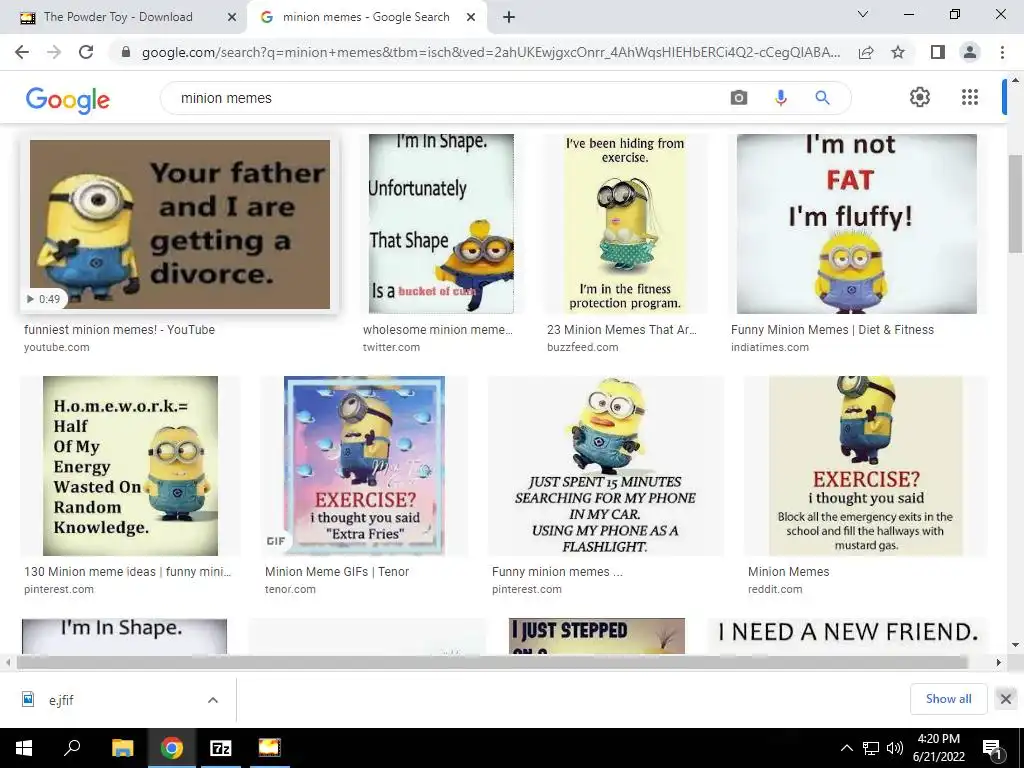Open the 'phone as a flashlight' meme
The width and height of the screenshot is (1024, 768).
[x=605, y=466]
